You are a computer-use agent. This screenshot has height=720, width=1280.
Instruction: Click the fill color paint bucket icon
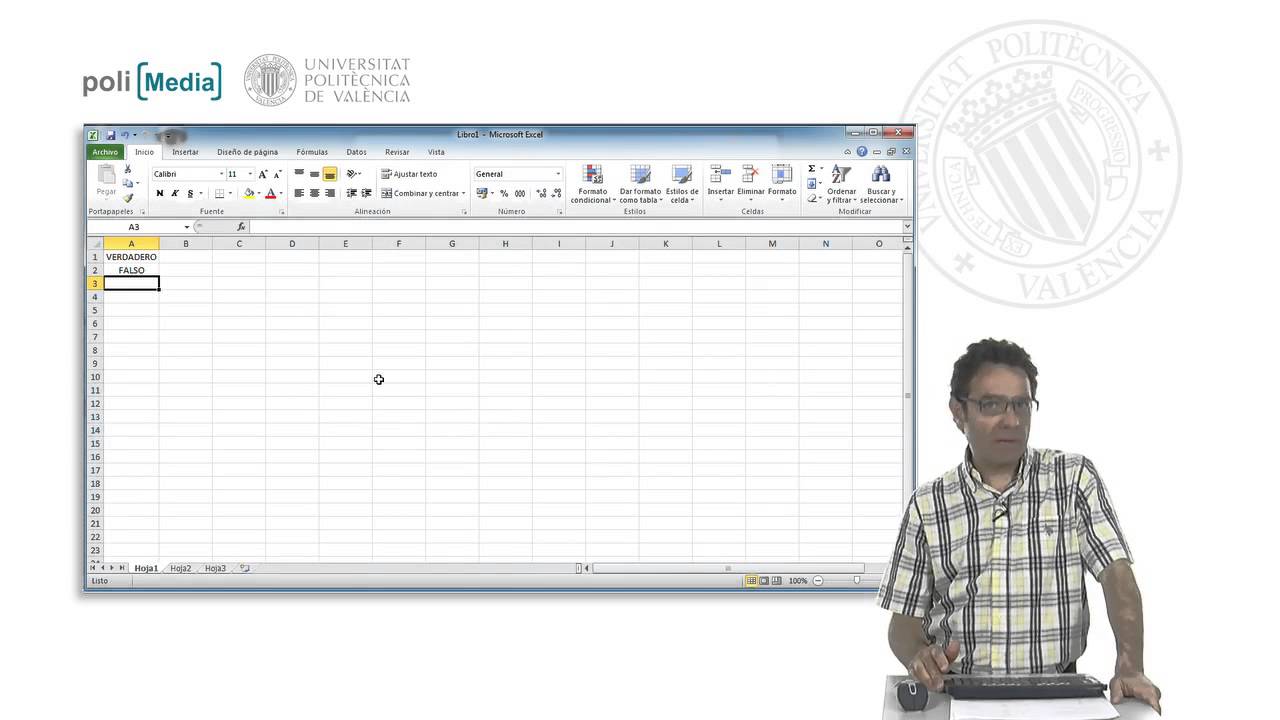pyautogui.click(x=249, y=193)
